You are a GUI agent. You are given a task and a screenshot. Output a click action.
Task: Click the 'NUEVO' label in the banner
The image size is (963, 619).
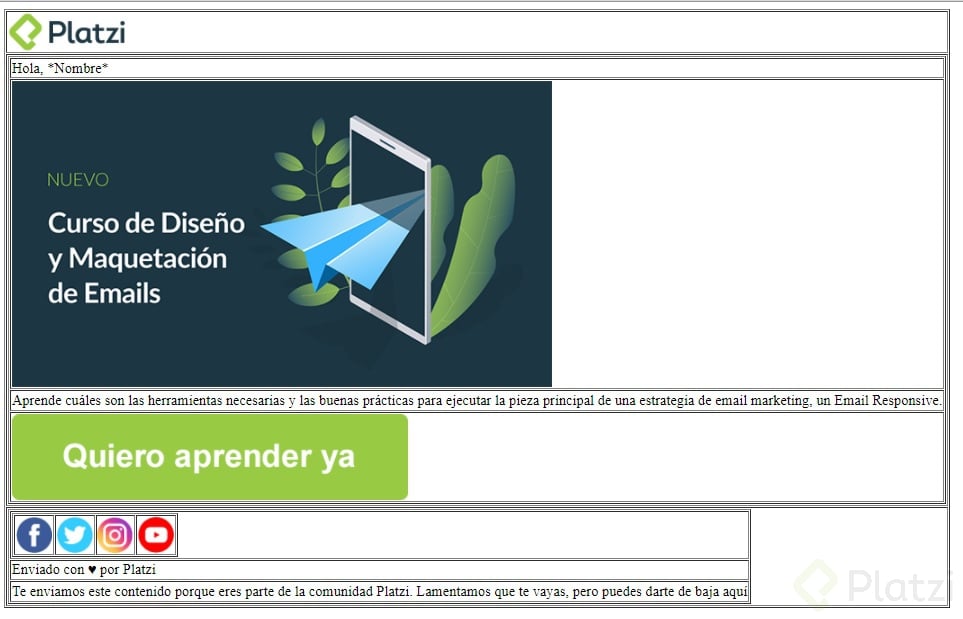point(79,180)
